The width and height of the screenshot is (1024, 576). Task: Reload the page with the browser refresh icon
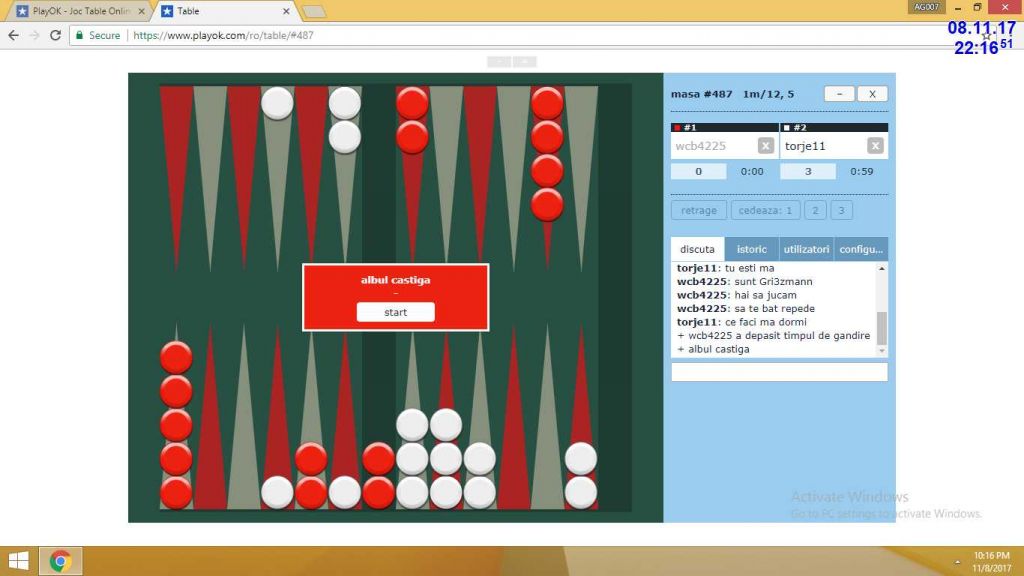(56, 35)
